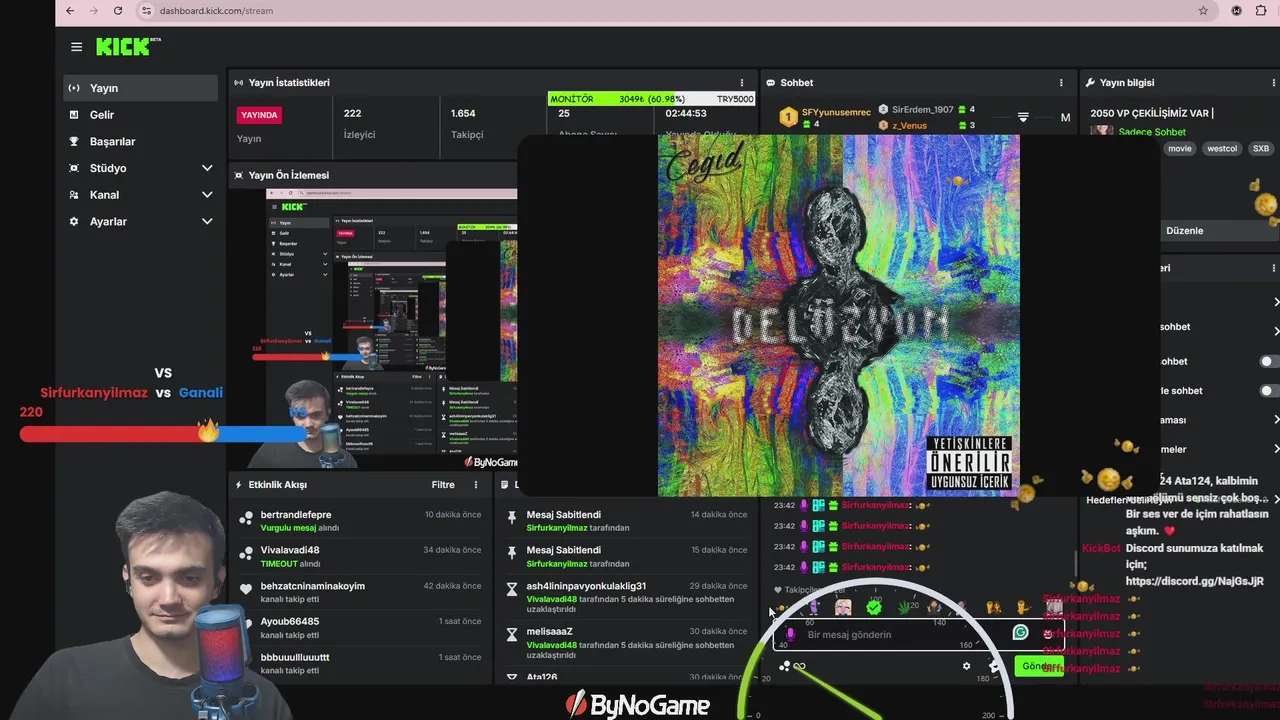
Task: Open Yayın bilgisi panel three-dot menu
Action: pos(1273,82)
